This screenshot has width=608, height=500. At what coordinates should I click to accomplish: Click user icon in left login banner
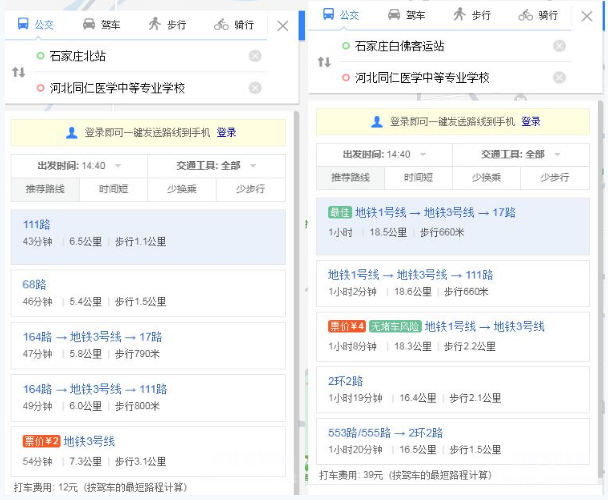pyautogui.click(x=71, y=133)
